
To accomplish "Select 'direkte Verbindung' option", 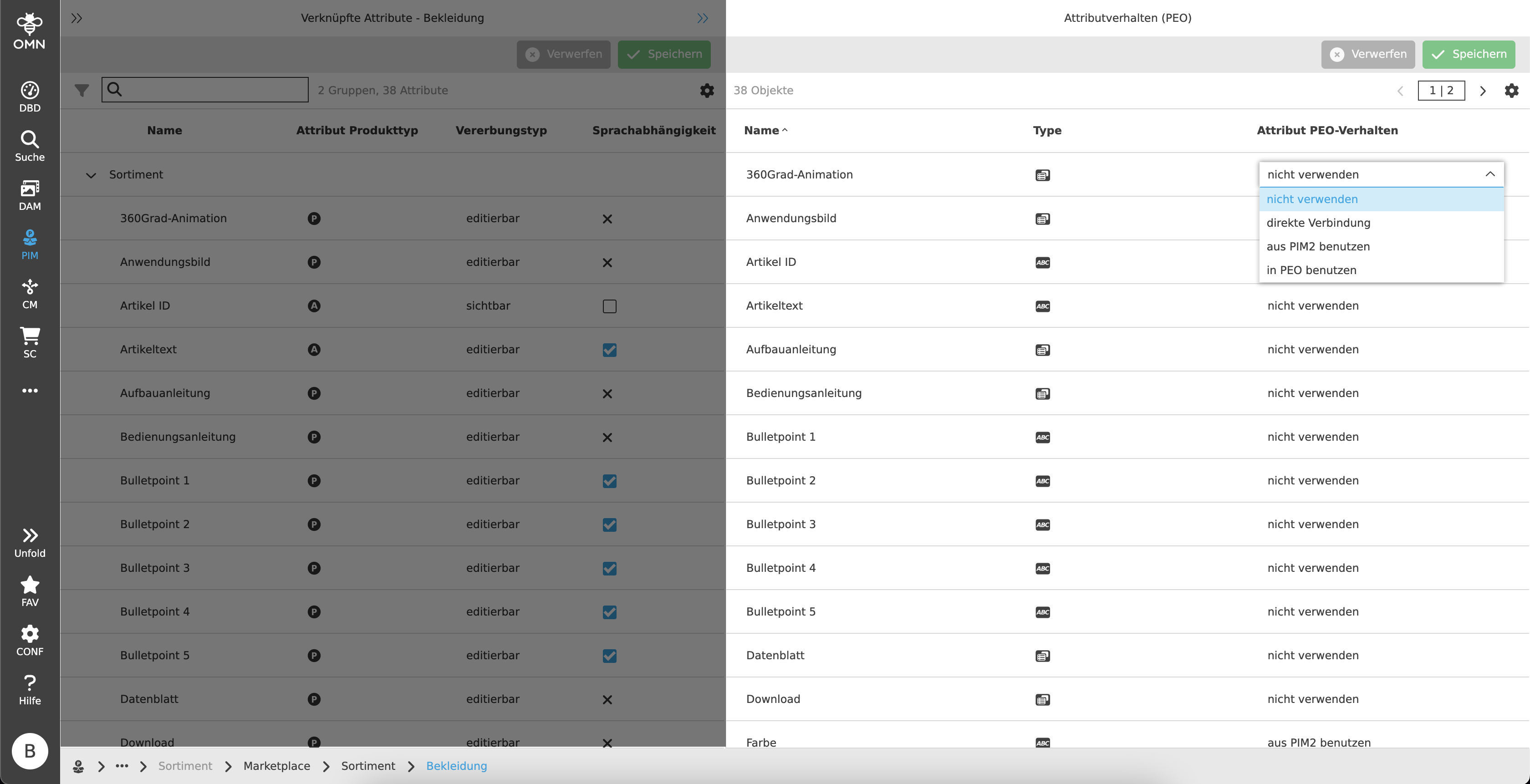I will point(1318,223).
